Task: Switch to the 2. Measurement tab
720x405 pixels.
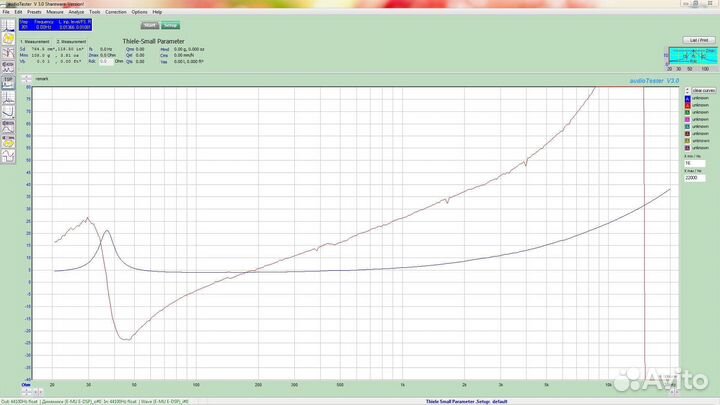Action: click(x=73, y=41)
